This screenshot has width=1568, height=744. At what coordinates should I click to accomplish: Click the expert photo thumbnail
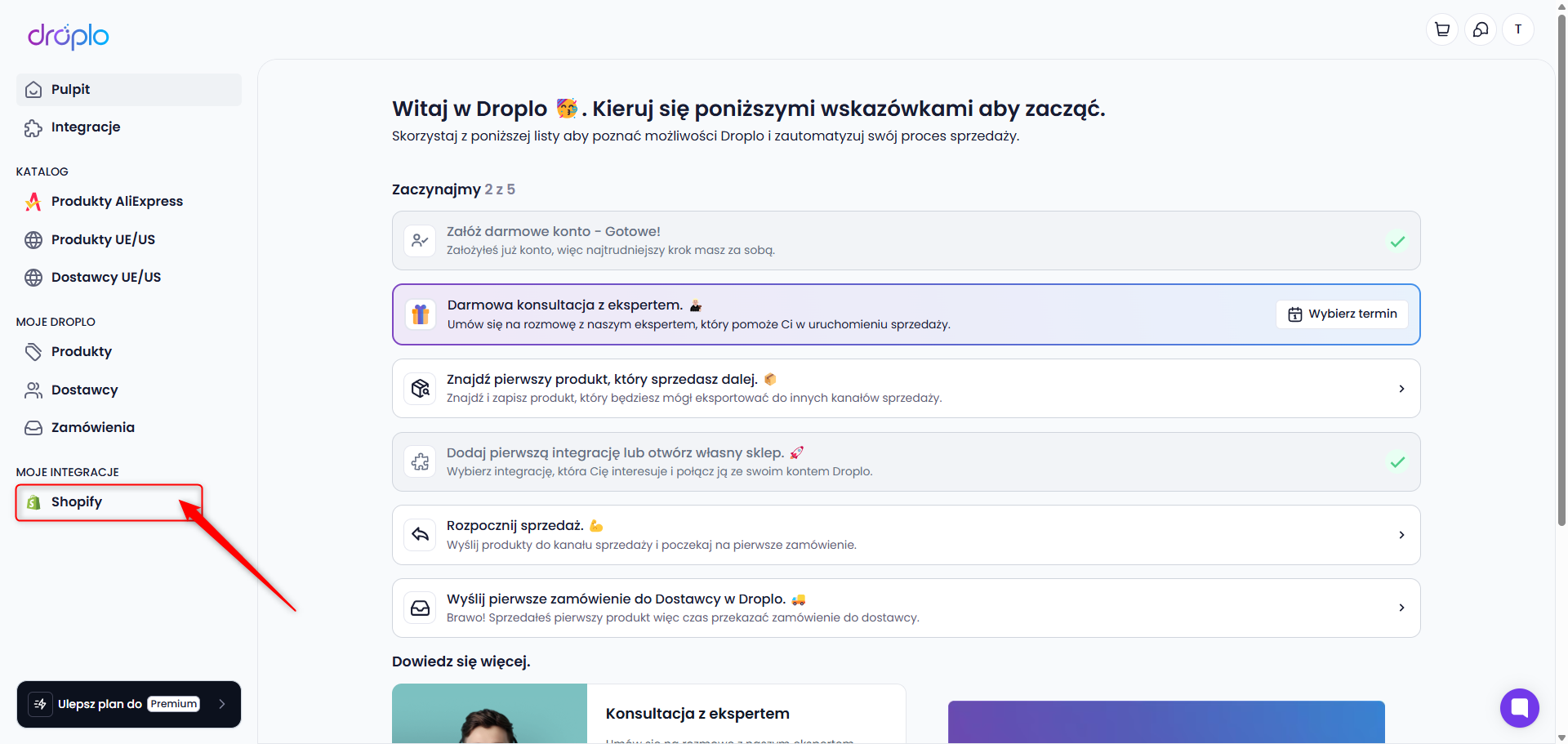(490, 714)
